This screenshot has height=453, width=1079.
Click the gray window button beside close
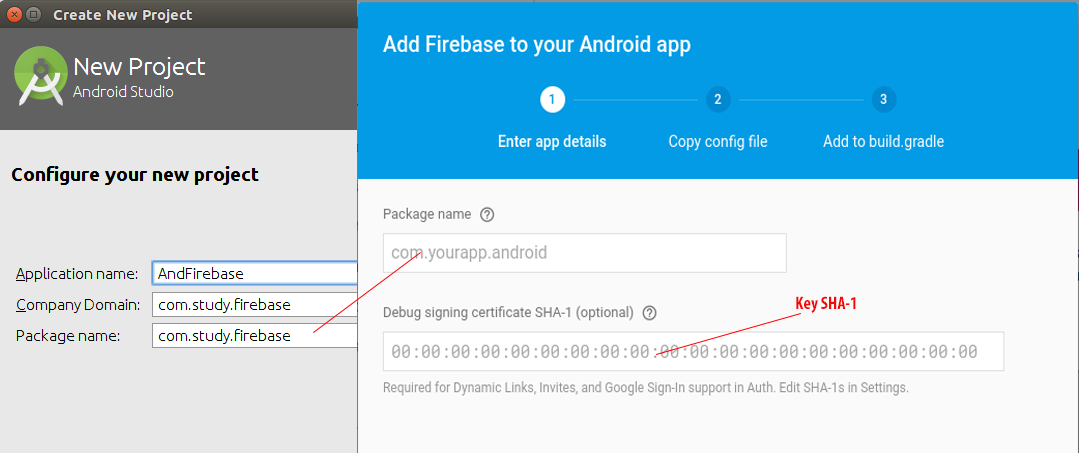[34, 14]
